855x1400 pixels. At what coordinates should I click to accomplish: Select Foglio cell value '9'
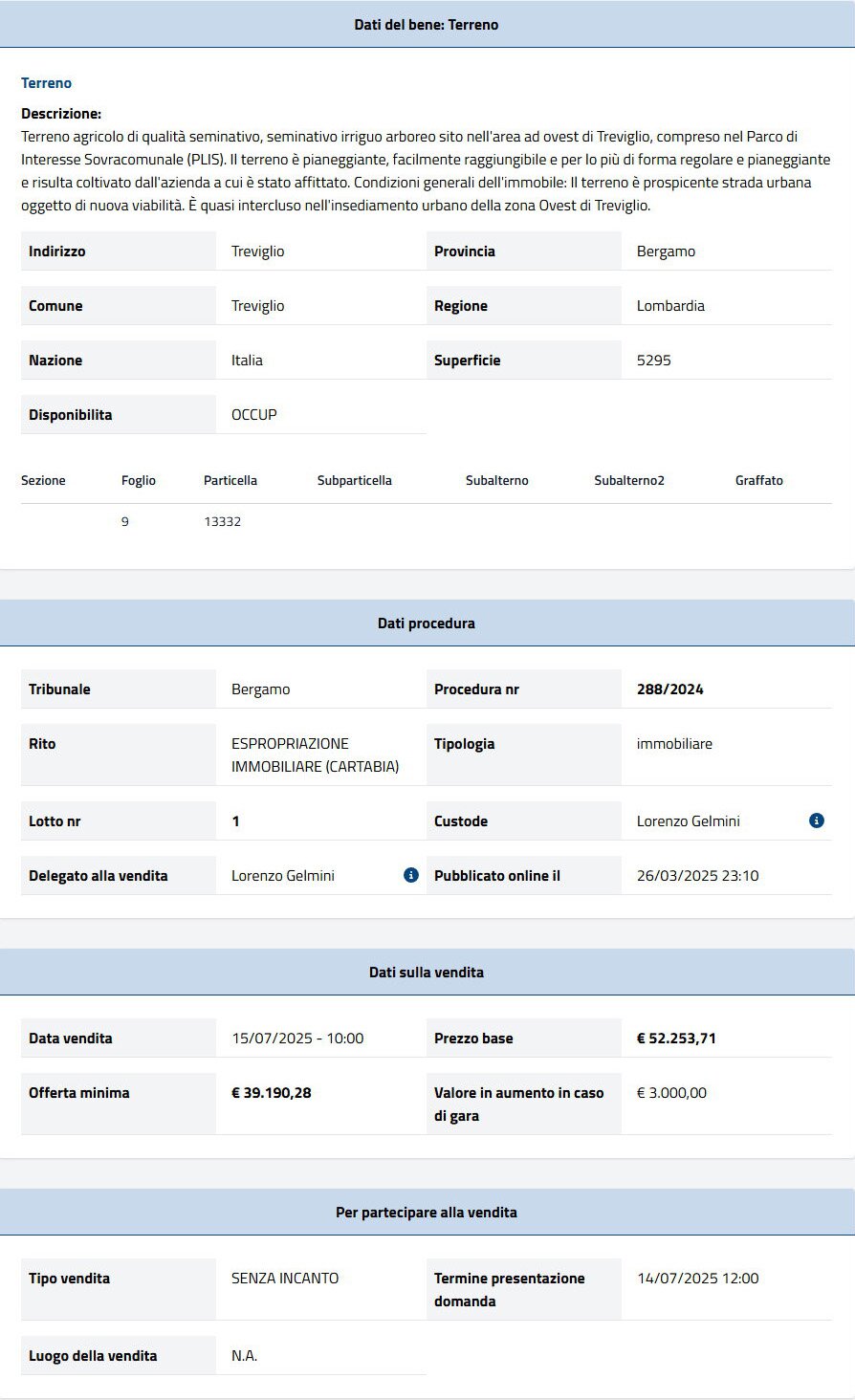point(125,522)
